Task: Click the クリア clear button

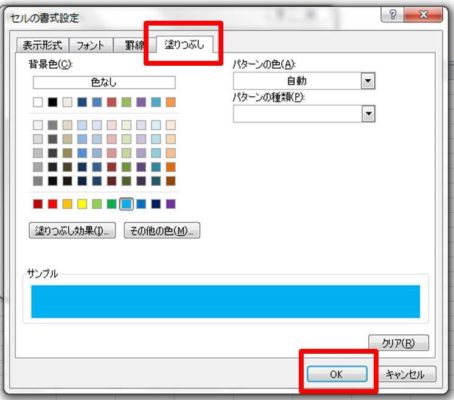Action: coord(398,343)
